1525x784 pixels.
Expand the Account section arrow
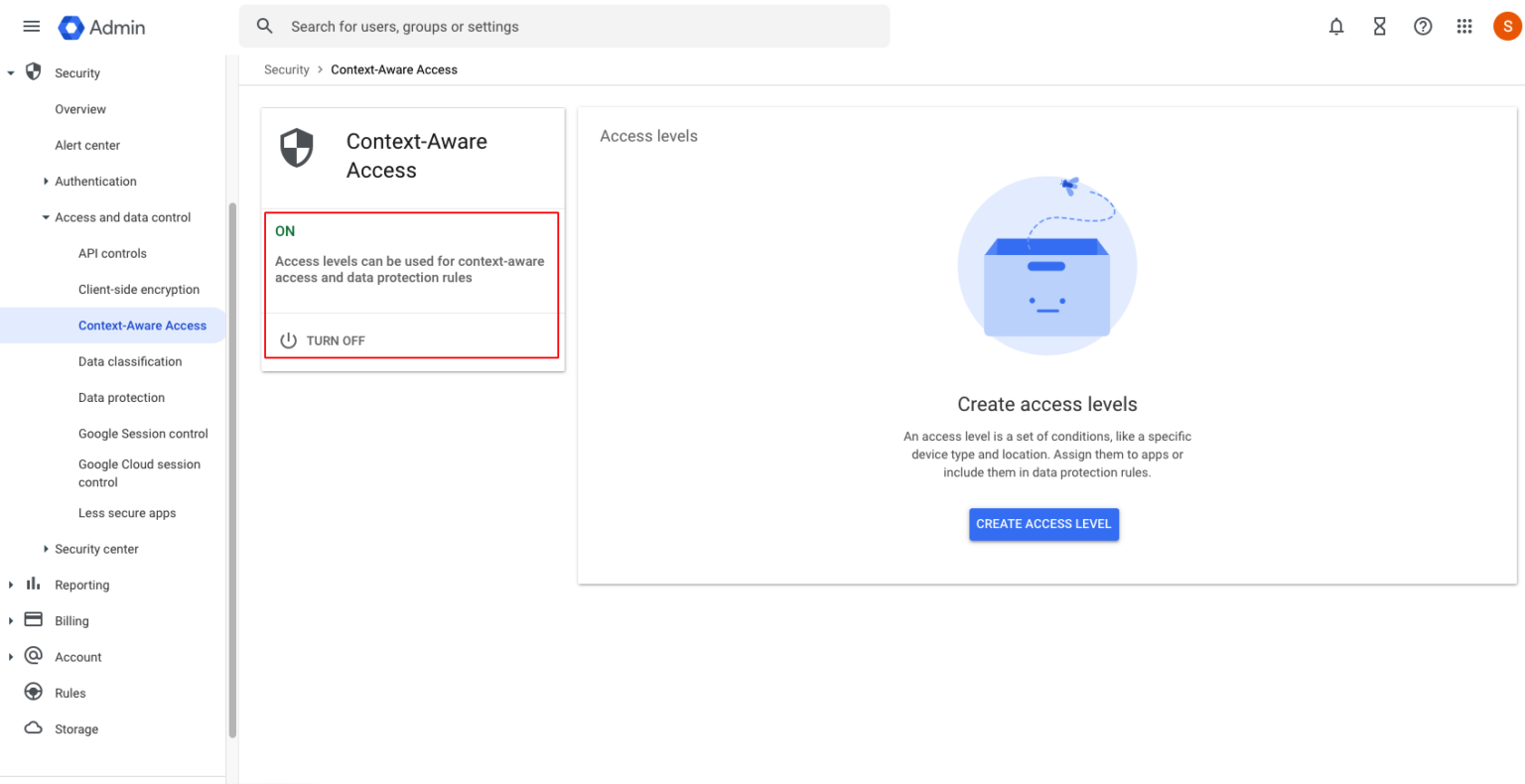click(11, 657)
